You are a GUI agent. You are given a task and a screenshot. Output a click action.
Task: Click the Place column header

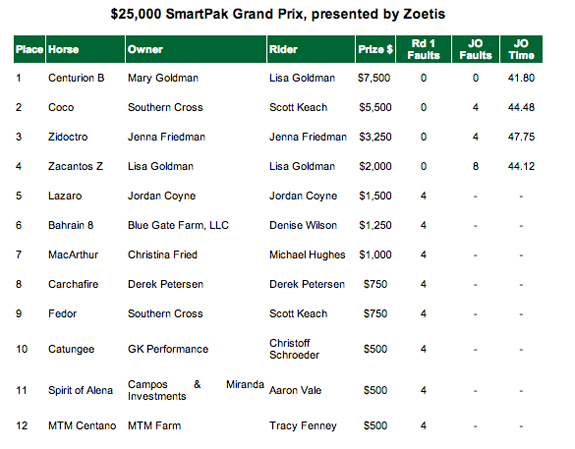tap(29, 49)
